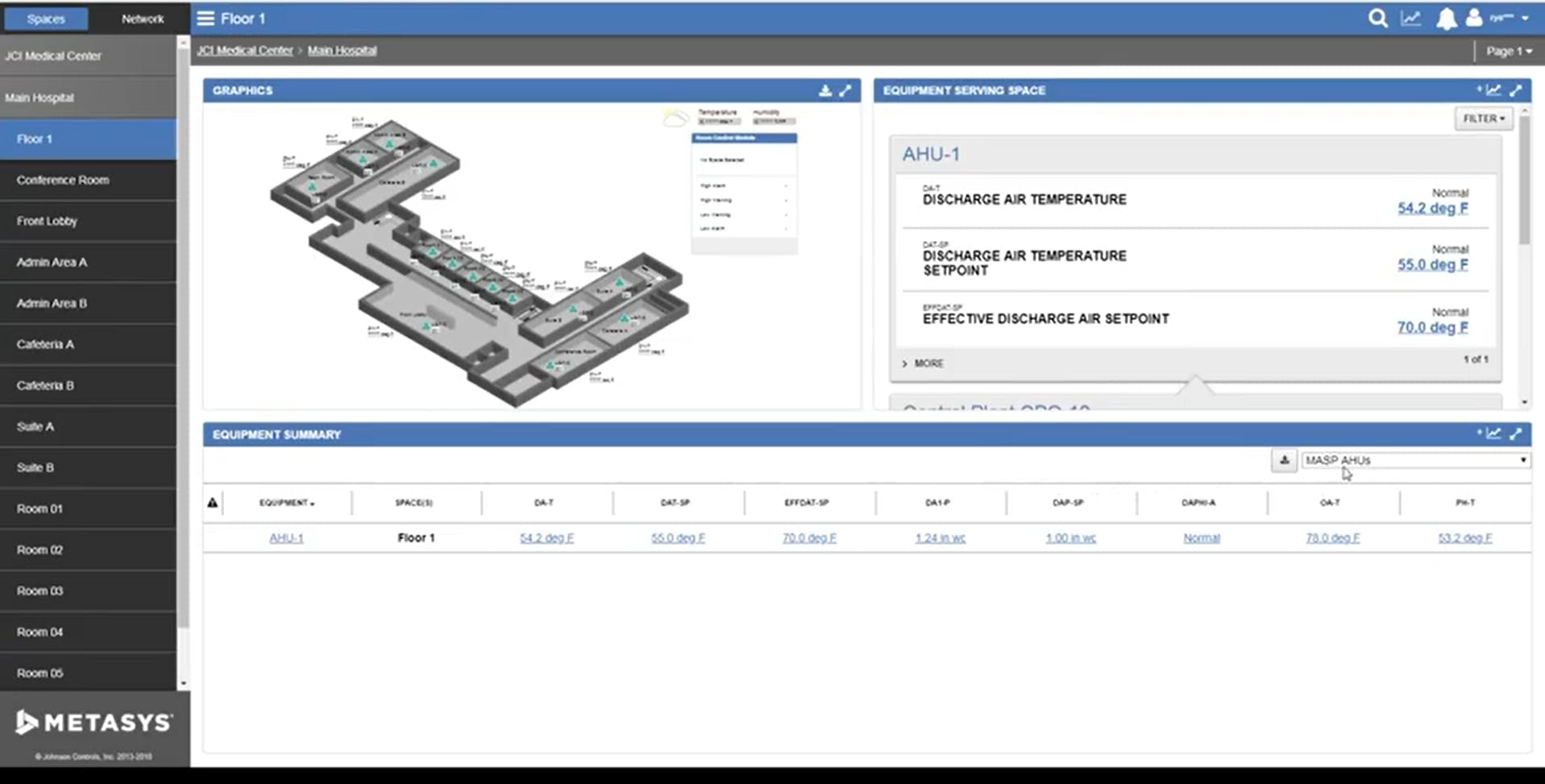
Task: Click the 78.0 deg F outdoor air value
Action: coord(1332,537)
